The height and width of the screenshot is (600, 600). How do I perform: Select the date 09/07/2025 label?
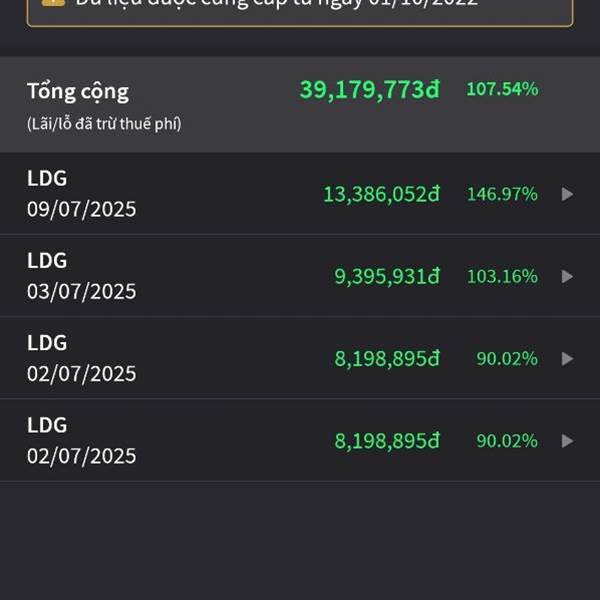coord(82,210)
